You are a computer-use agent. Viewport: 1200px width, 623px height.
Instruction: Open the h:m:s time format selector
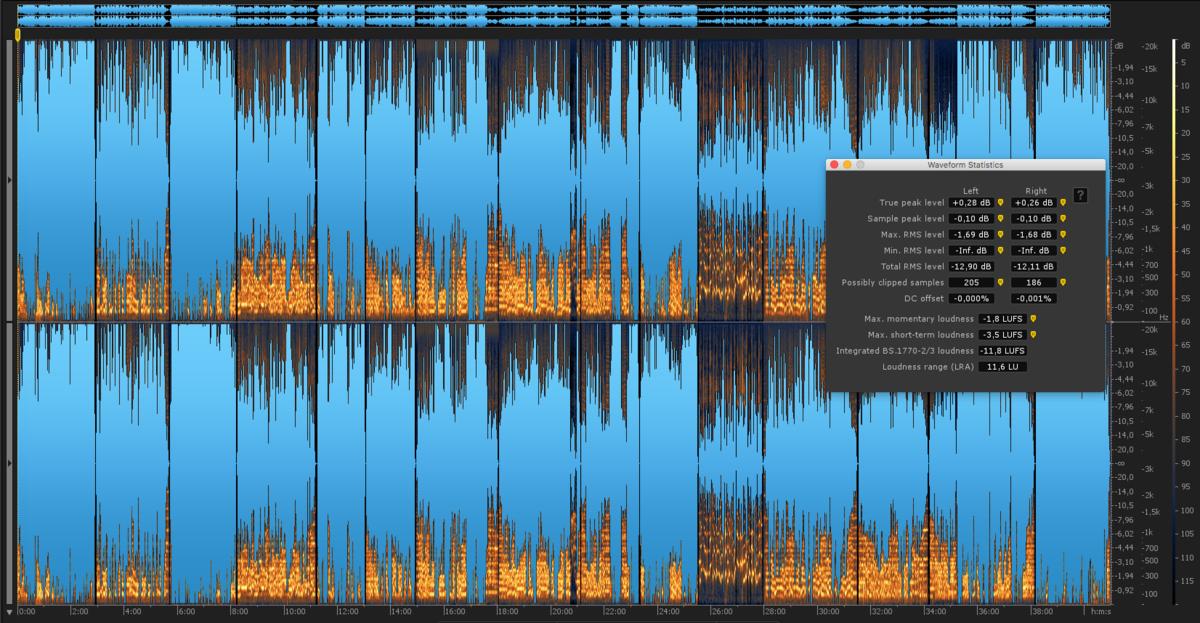[1099, 611]
